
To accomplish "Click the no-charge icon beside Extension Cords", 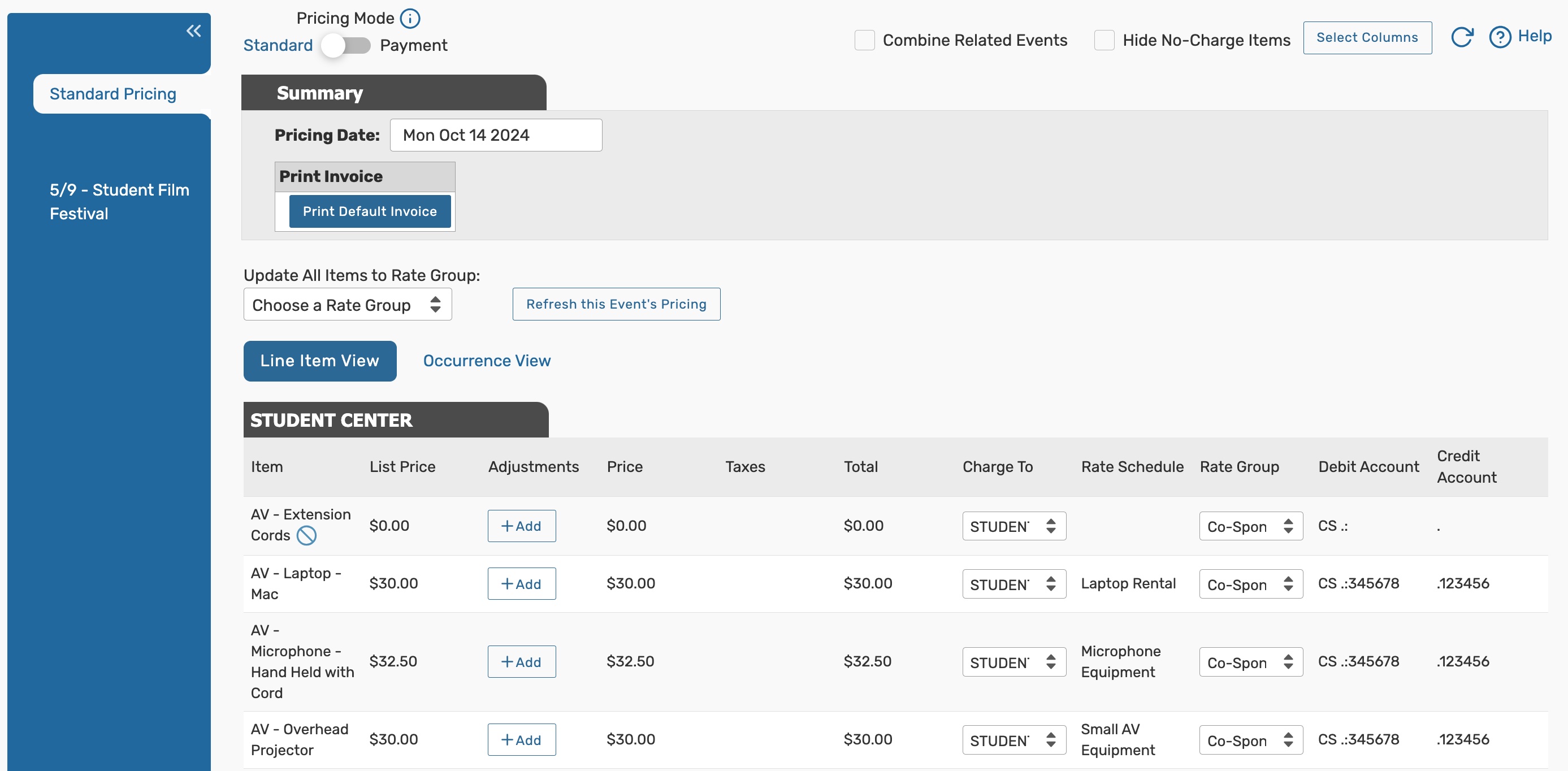I will point(306,535).
